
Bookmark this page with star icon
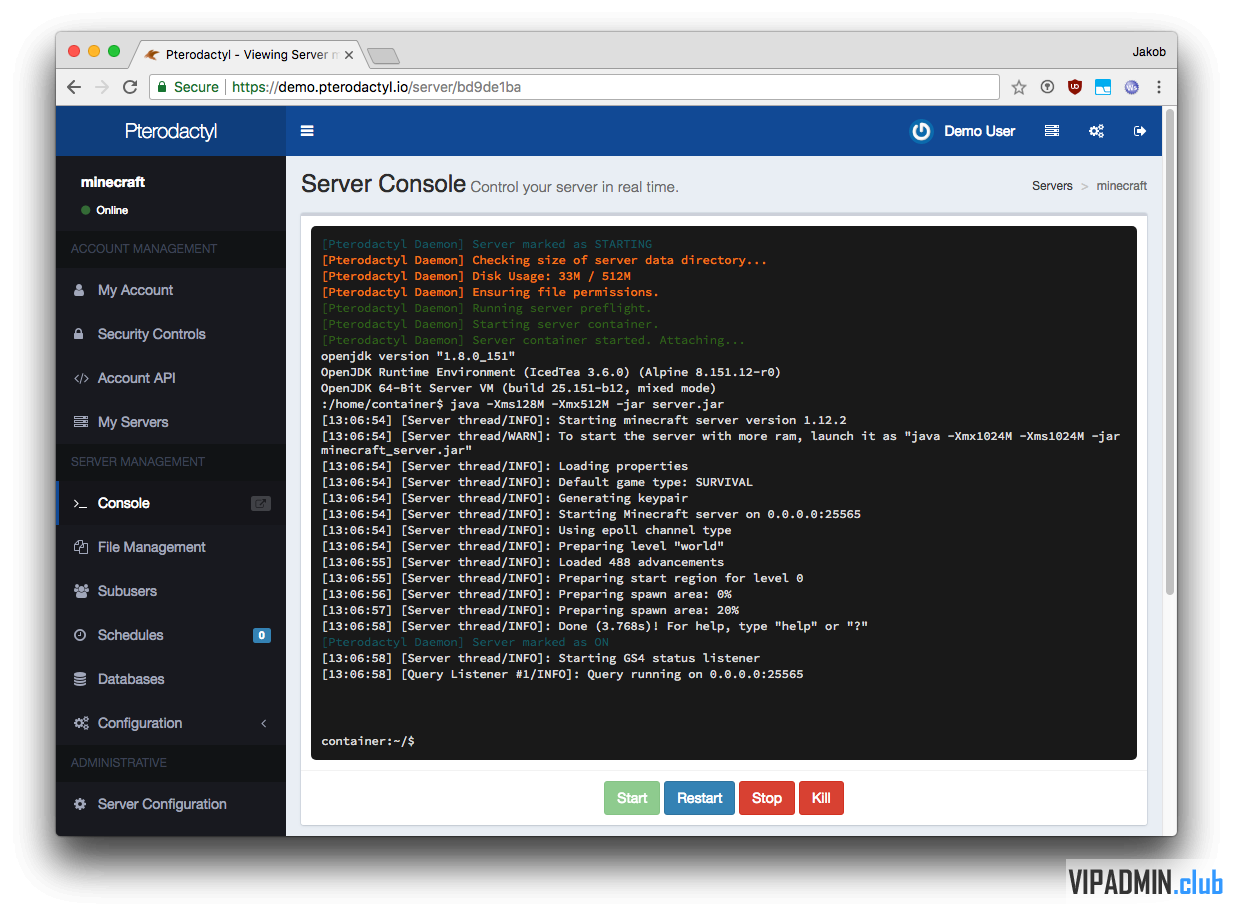click(x=1018, y=87)
